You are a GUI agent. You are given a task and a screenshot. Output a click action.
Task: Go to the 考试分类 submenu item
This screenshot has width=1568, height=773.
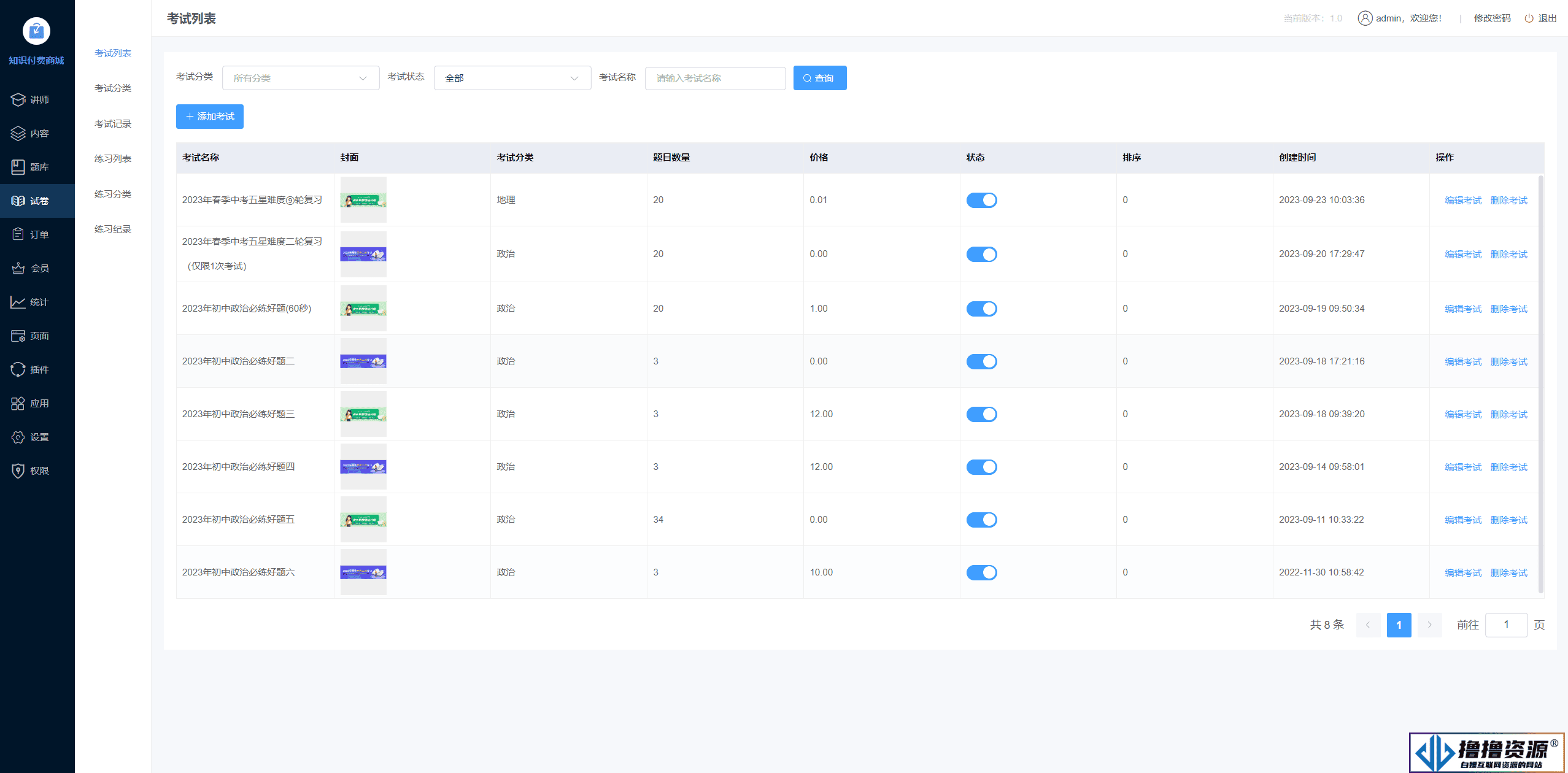click(x=113, y=88)
